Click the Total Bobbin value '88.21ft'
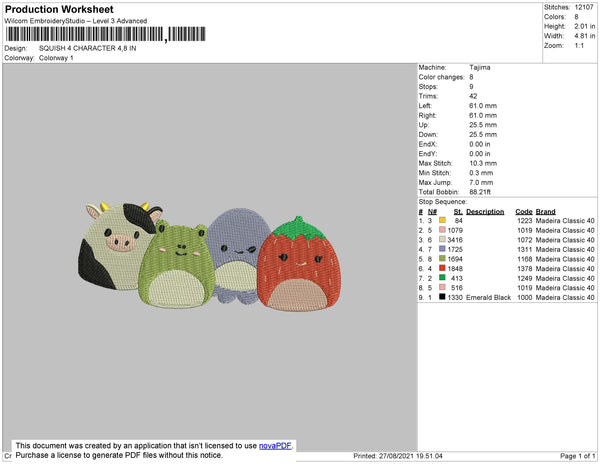Screen dimensions: 600x464 pyautogui.click(x=480, y=192)
